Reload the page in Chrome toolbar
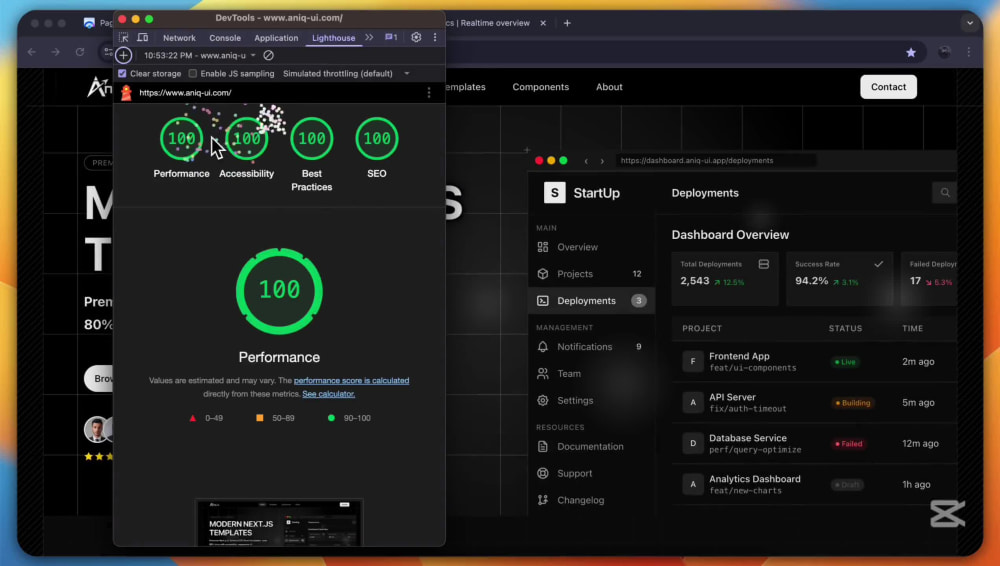1000x566 pixels. (x=80, y=52)
